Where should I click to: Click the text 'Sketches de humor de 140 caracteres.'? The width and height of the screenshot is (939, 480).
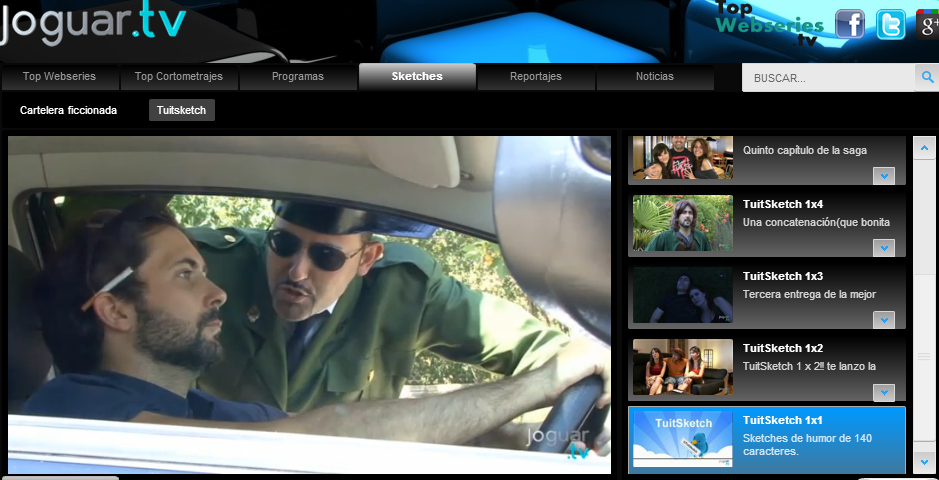pyautogui.click(x=807, y=445)
